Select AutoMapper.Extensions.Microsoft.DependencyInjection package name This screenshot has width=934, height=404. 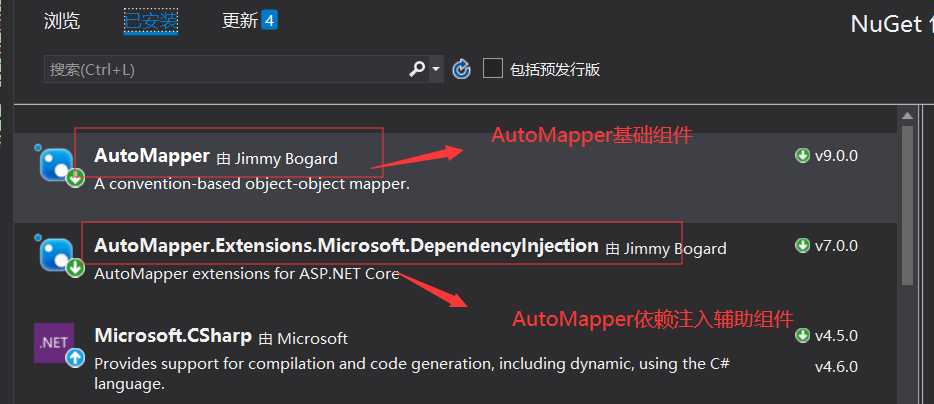coord(346,245)
